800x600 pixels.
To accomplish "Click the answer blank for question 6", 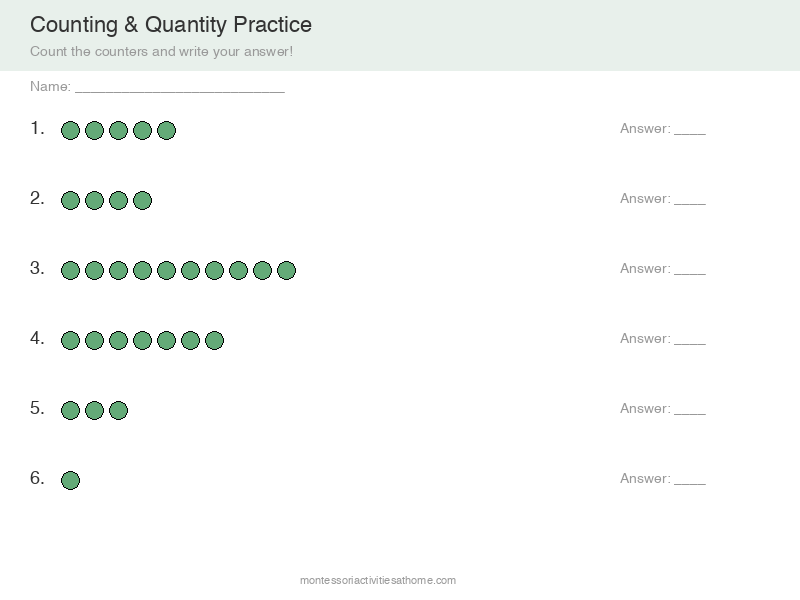I will (x=690, y=480).
